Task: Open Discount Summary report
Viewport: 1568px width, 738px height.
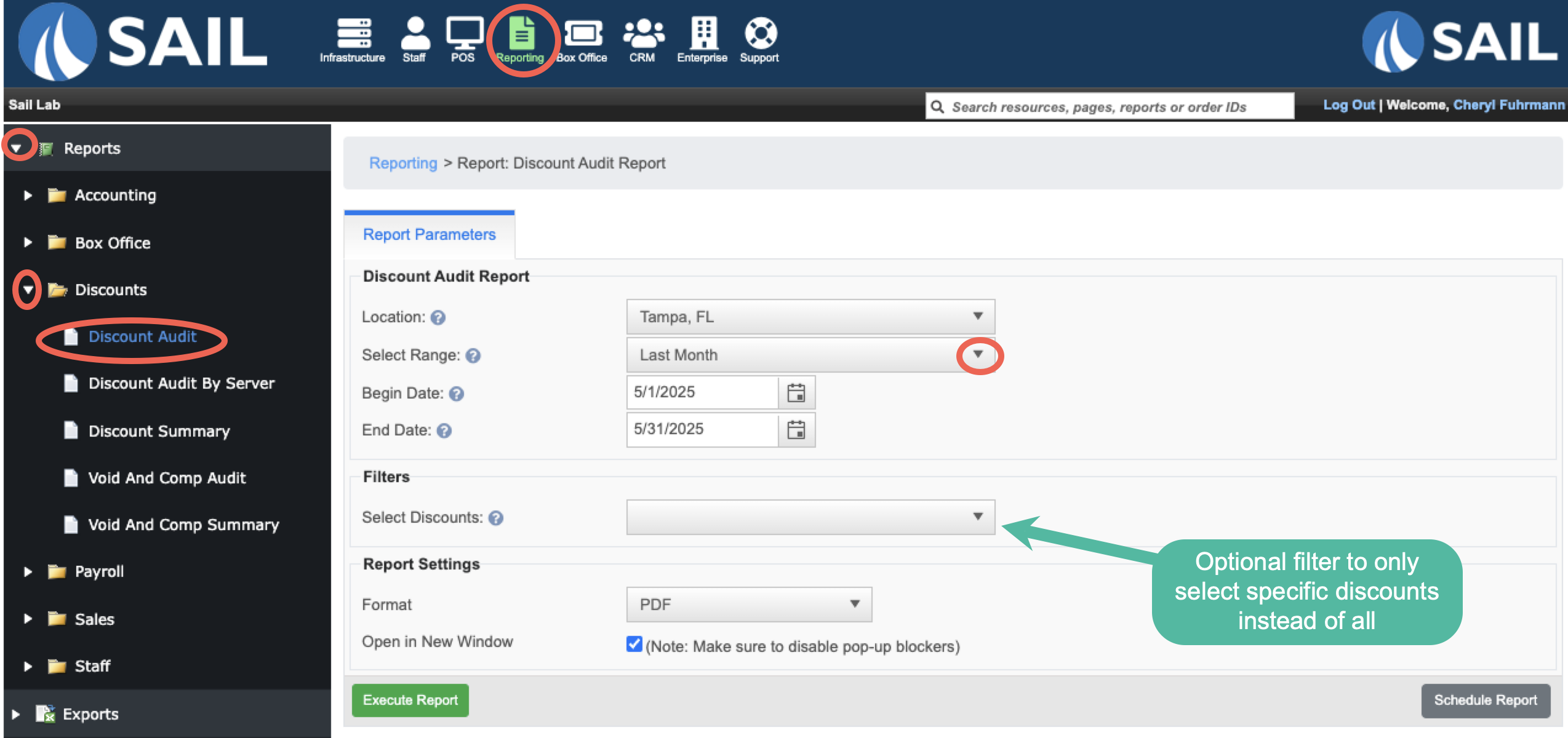Action: point(159,431)
